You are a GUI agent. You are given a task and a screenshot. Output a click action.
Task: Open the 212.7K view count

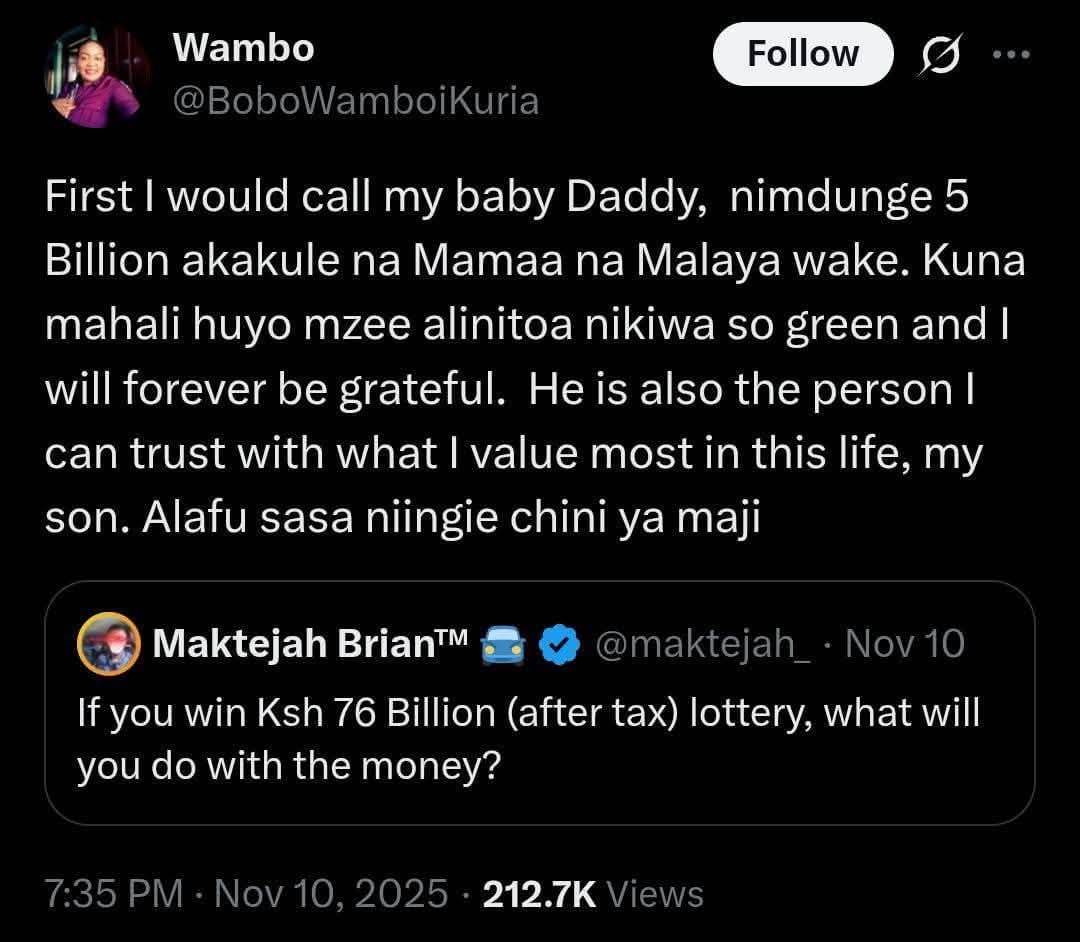(539, 893)
